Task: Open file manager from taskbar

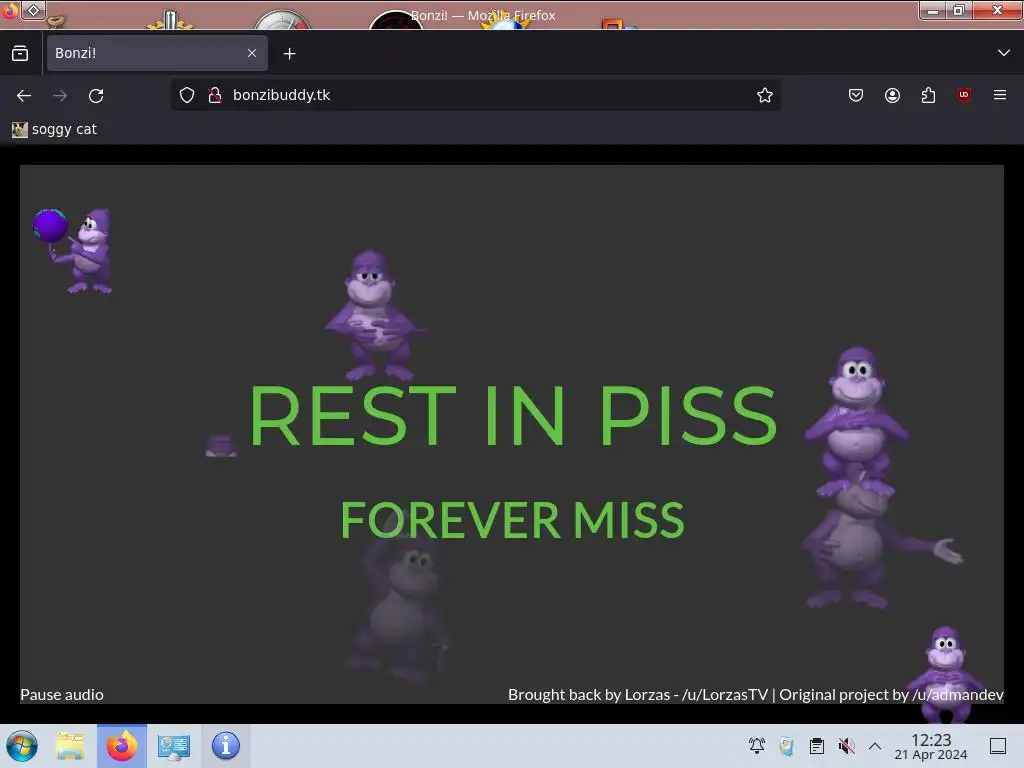Action: click(x=71, y=746)
